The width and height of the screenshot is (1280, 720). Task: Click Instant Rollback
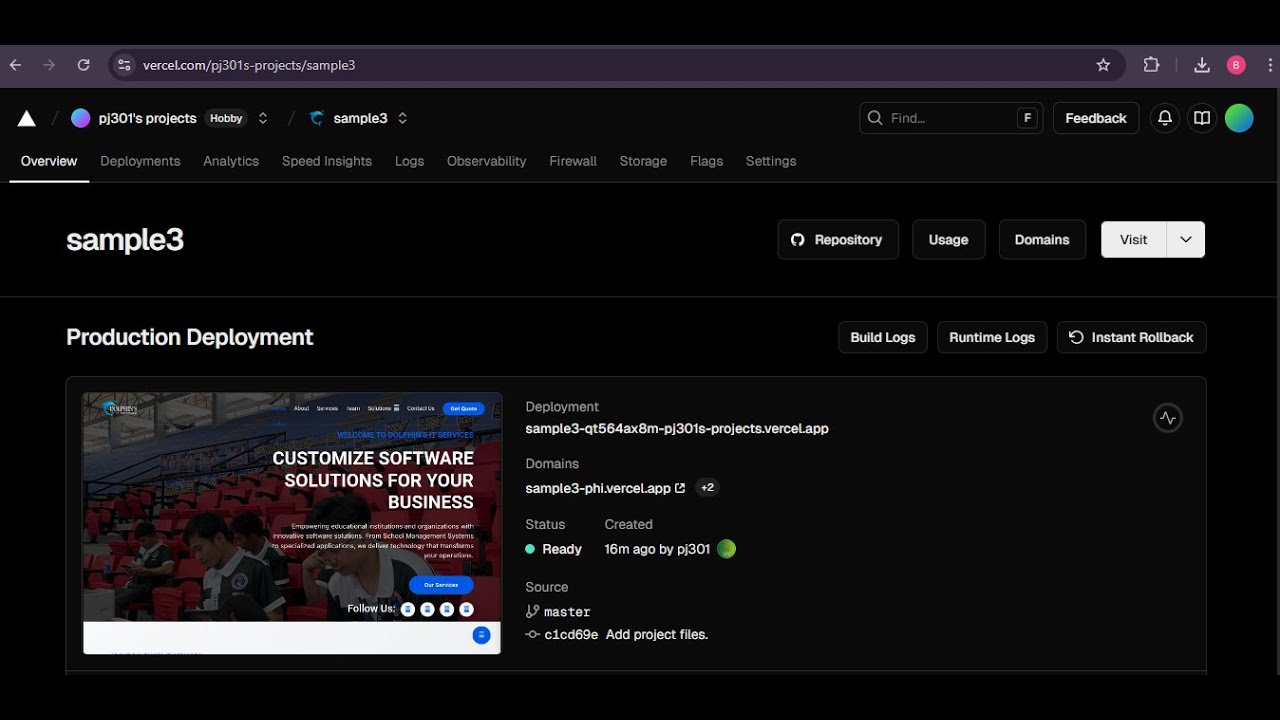pyautogui.click(x=1131, y=337)
